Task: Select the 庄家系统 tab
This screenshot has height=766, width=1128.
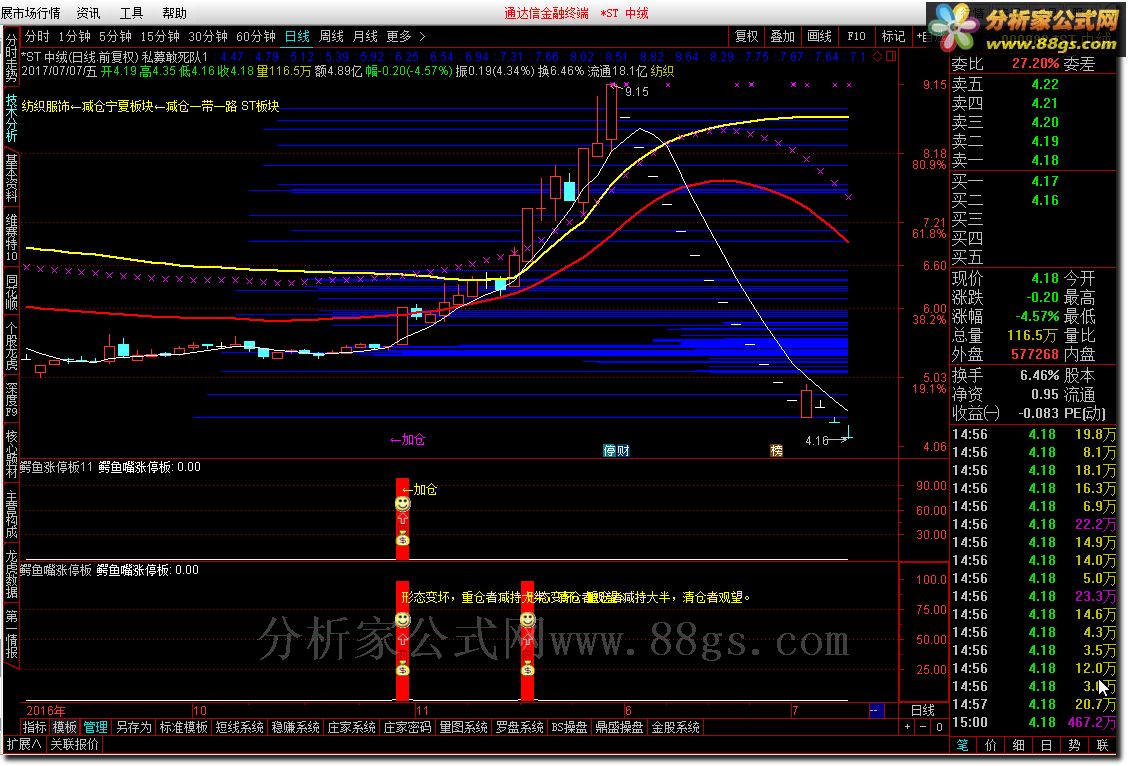Action: click(x=352, y=727)
